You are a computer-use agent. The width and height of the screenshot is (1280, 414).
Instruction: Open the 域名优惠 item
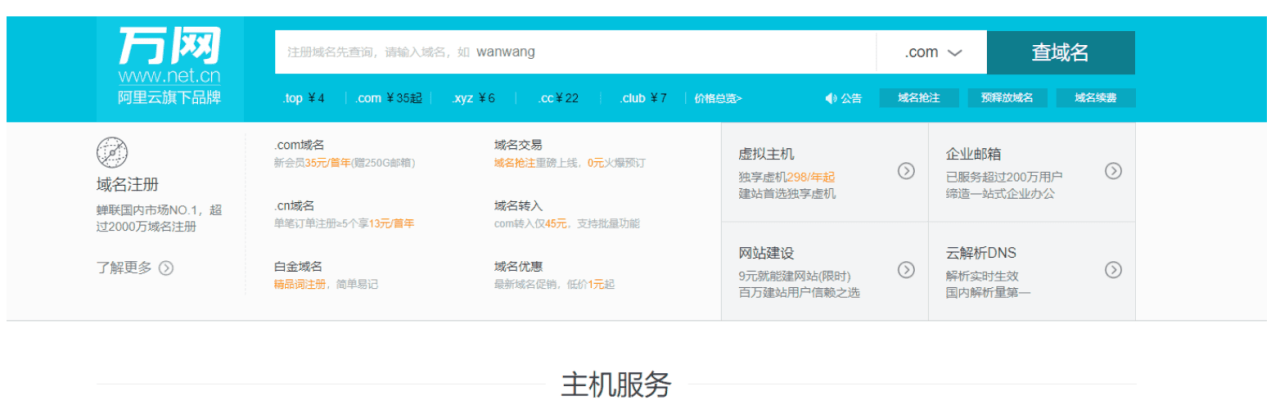(518, 266)
